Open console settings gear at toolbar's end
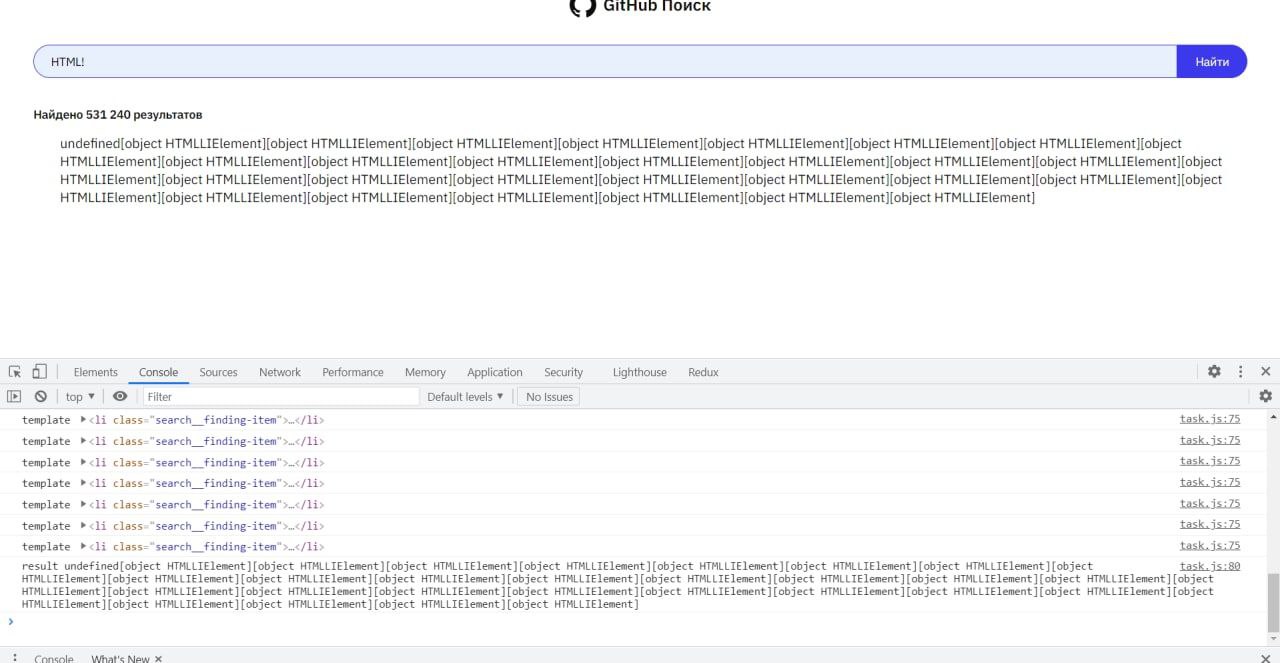1280x663 pixels. (1266, 396)
